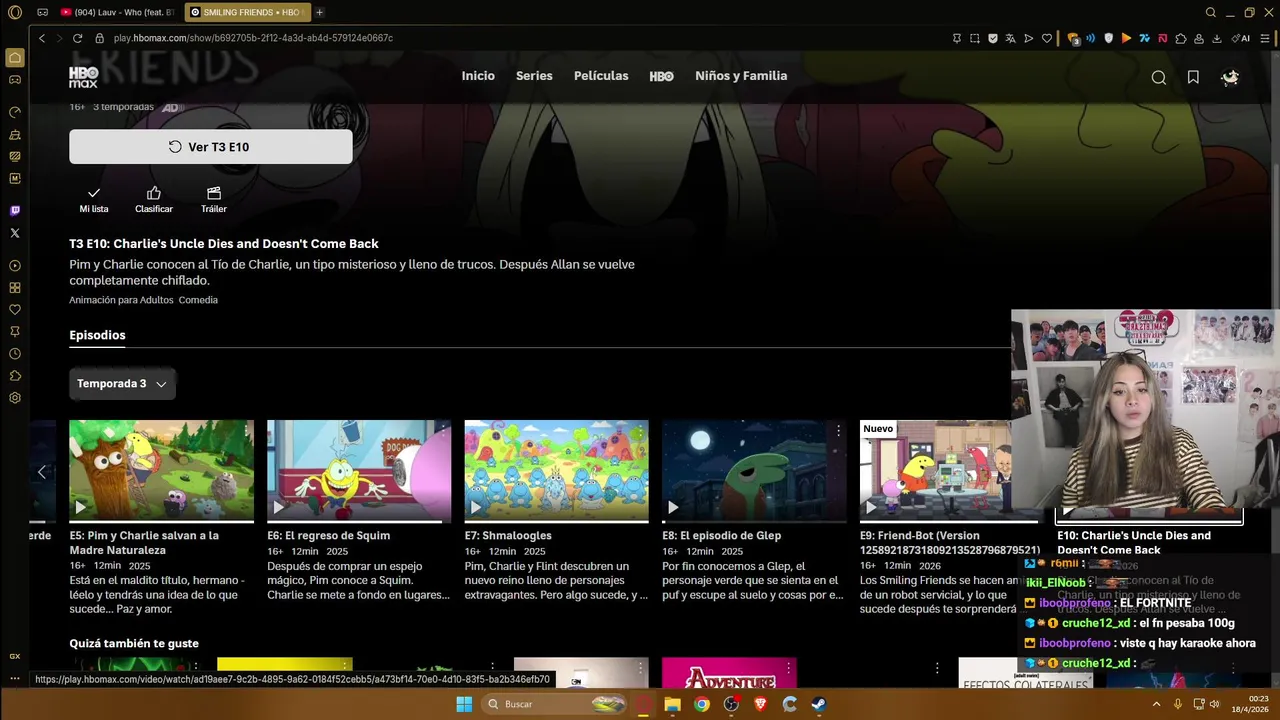The image size is (1280, 720).
Task: Open the Películas menu item
Action: coord(601,76)
